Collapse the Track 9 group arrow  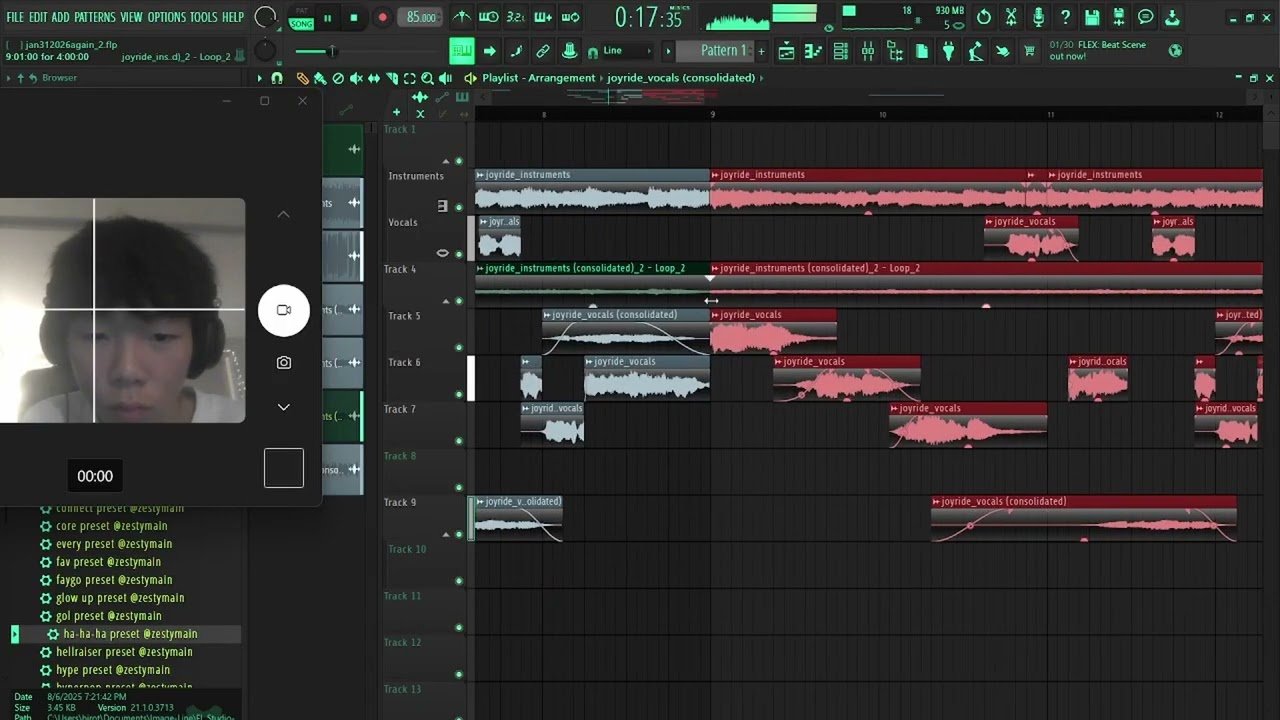coord(446,534)
